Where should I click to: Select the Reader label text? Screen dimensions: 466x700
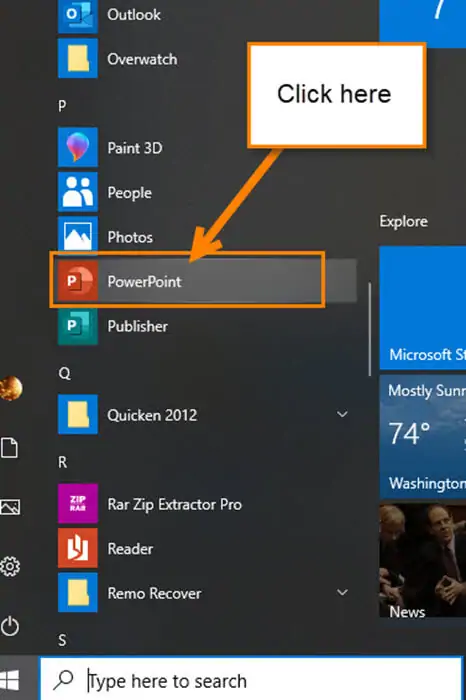pyautogui.click(x=130, y=549)
